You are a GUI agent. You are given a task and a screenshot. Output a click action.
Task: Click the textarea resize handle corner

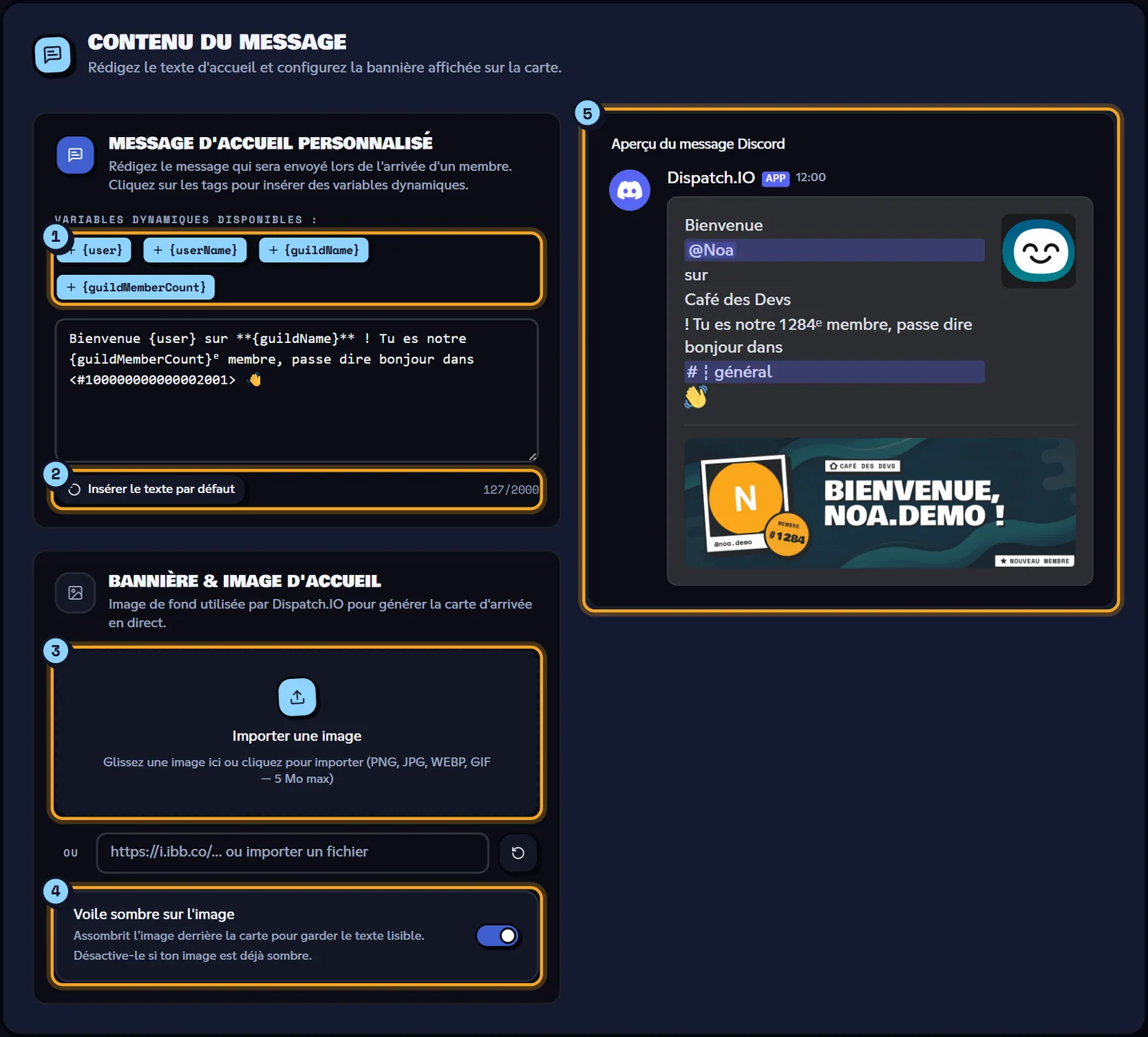[x=532, y=456]
